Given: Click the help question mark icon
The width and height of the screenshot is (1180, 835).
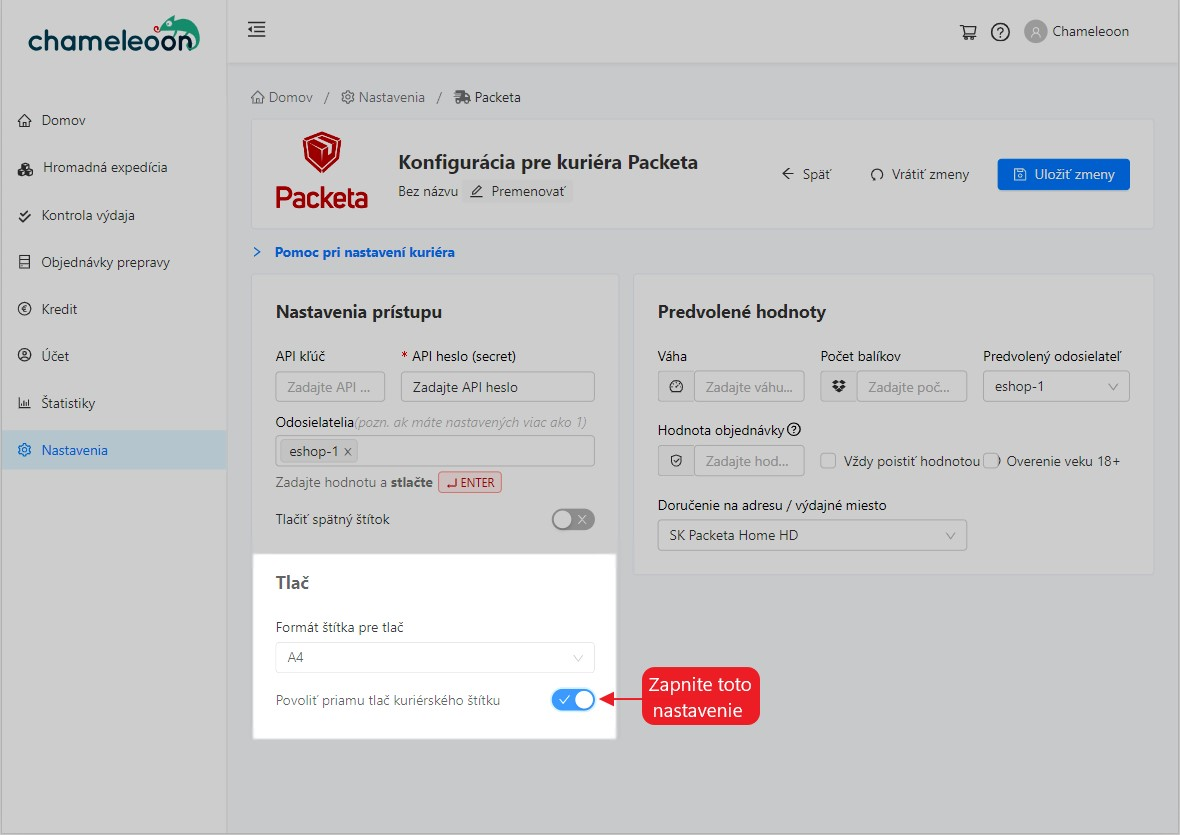Looking at the screenshot, I should point(1000,32).
